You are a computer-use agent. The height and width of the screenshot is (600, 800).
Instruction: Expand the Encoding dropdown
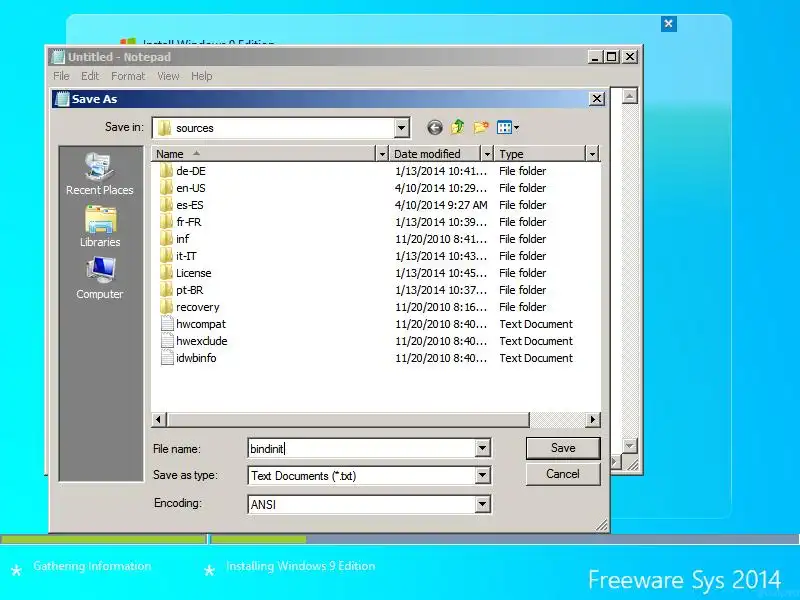point(482,504)
